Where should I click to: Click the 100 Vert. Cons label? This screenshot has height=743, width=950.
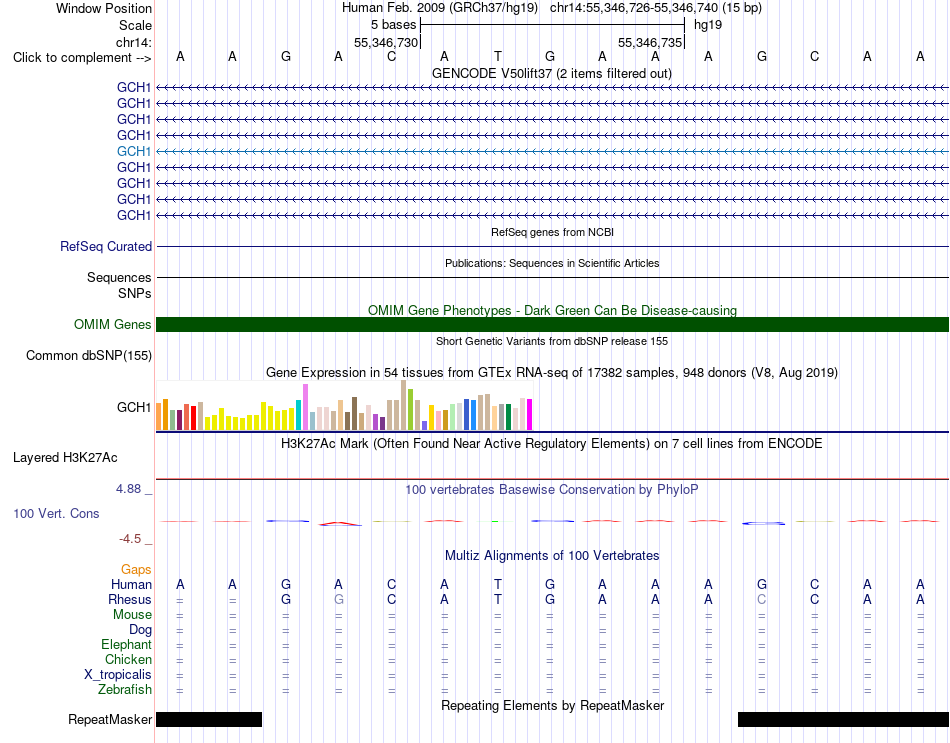tap(56, 513)
